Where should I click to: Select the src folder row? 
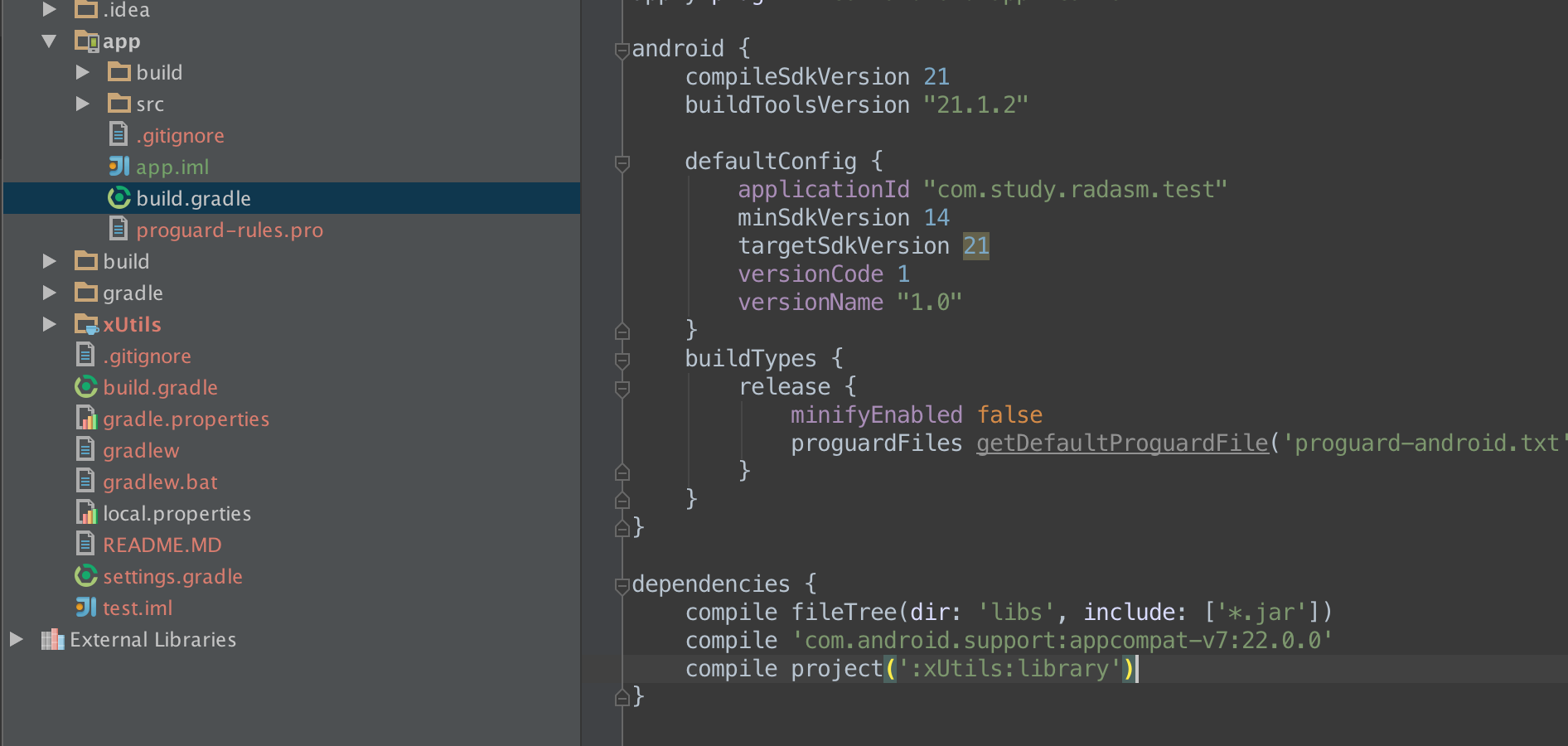[292, 104]
